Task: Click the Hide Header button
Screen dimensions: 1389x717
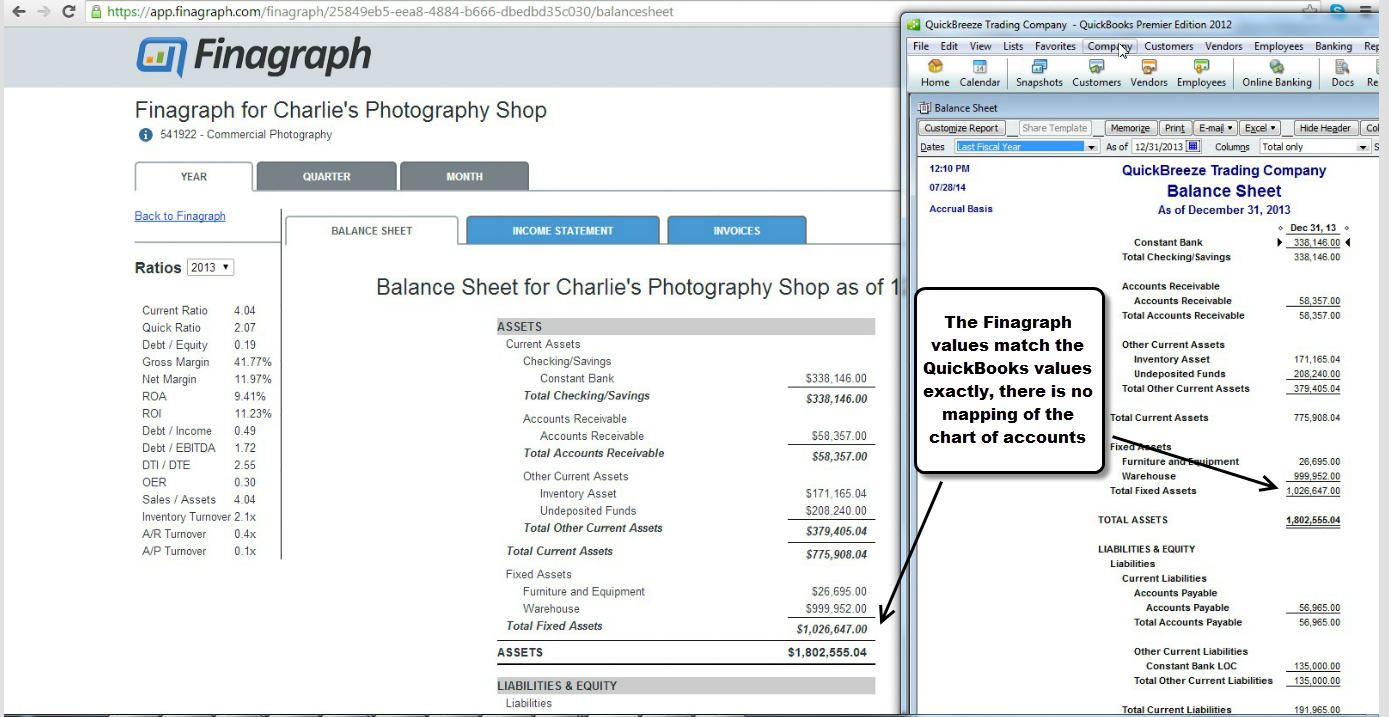Action: pyautogui.click(x=1324, y=128)
